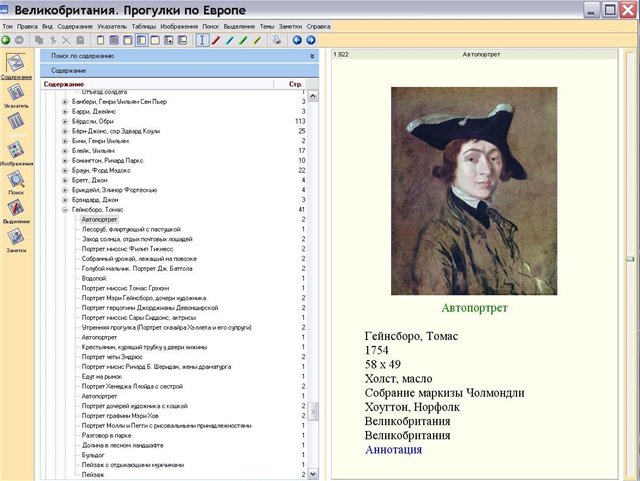
Task: Select the red highlighter pen
Action: pyautogui.click(x=216, y=40)
